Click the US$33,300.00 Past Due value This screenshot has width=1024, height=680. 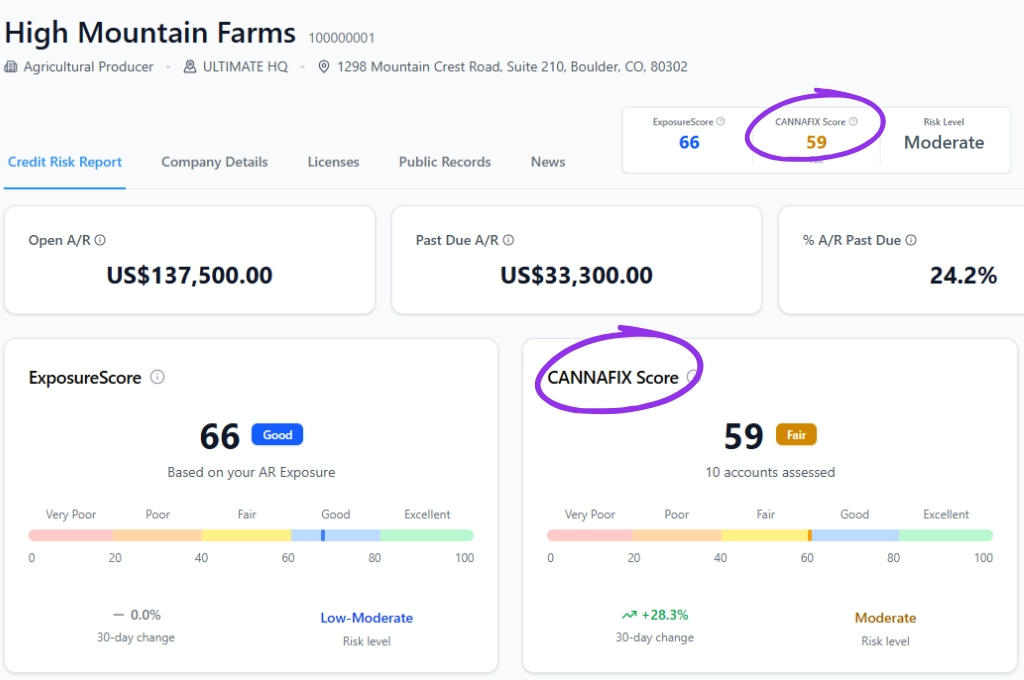click(x=576, y=275)
